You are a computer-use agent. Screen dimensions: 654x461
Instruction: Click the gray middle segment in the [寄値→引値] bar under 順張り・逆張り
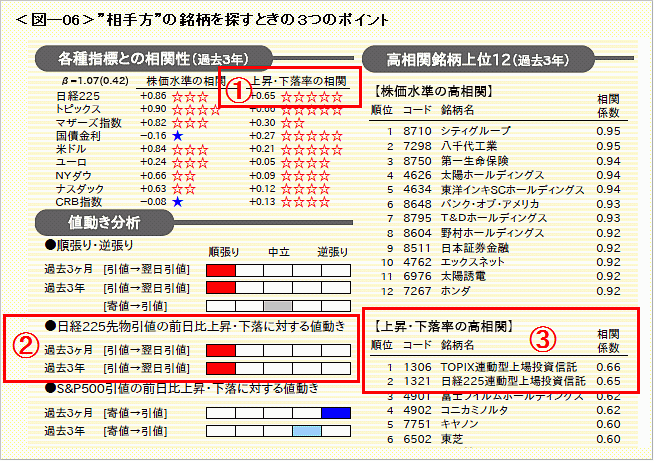click(278, 306)
